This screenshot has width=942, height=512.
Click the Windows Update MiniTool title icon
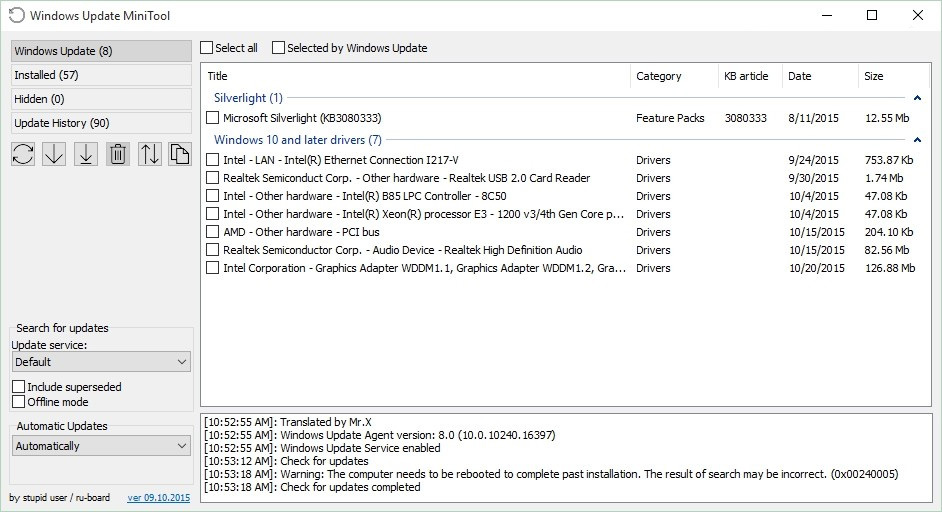coord(17,16)
